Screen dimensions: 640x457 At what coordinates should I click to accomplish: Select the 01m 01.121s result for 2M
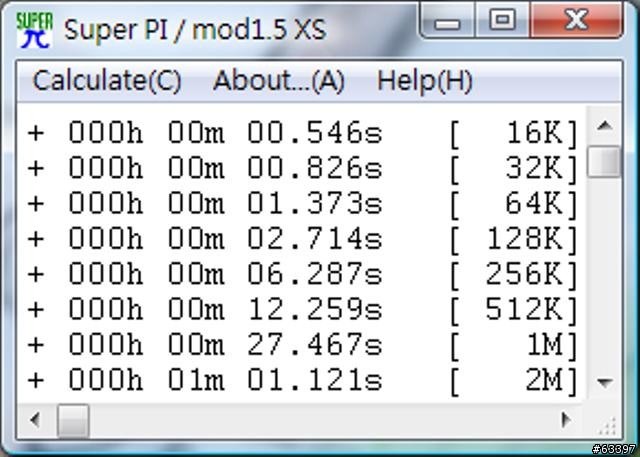tap(302, 381)
